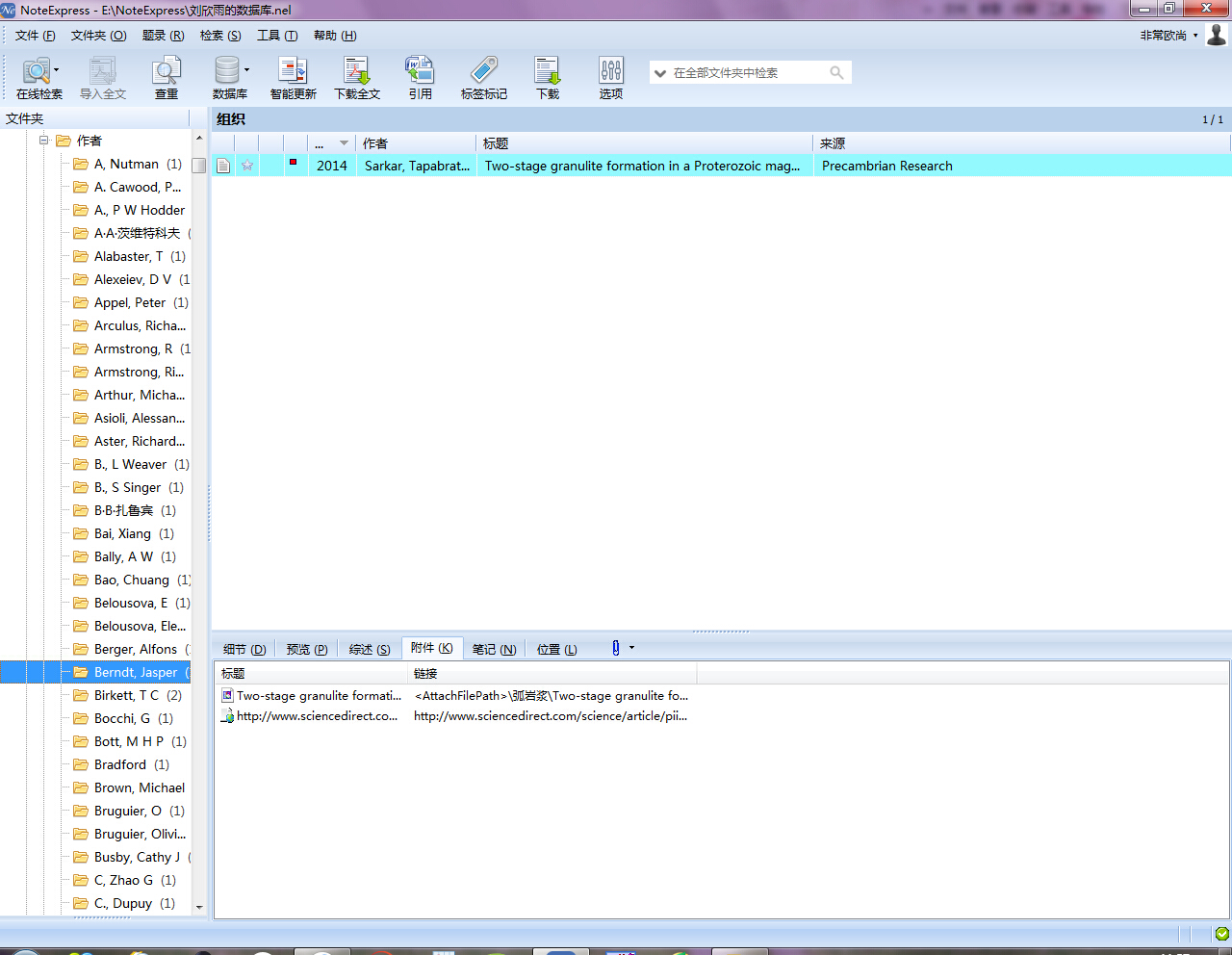Switch to the 位置 (L) tab
Viewport: 1232px width, 955px height.
[x=557, y=649]
